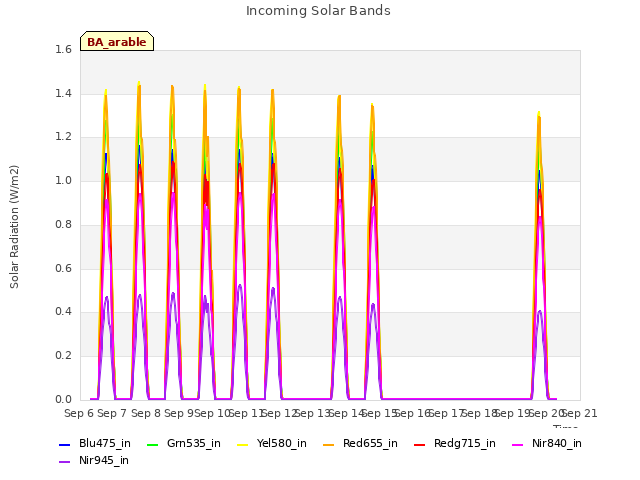Viewport: 640px width, 480px height.
Task: Select the Grn535_in legend label
Action: 194,444
